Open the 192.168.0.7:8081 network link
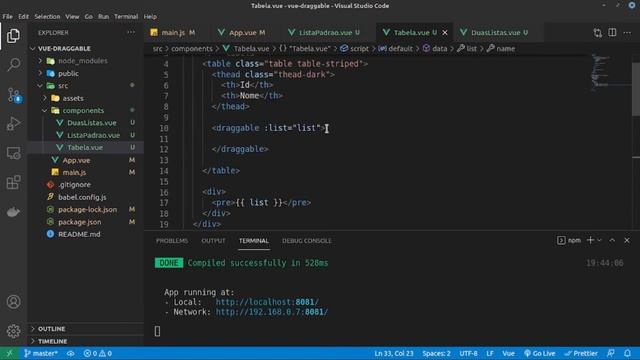This screenshot has height=360, width=640. 272,312
